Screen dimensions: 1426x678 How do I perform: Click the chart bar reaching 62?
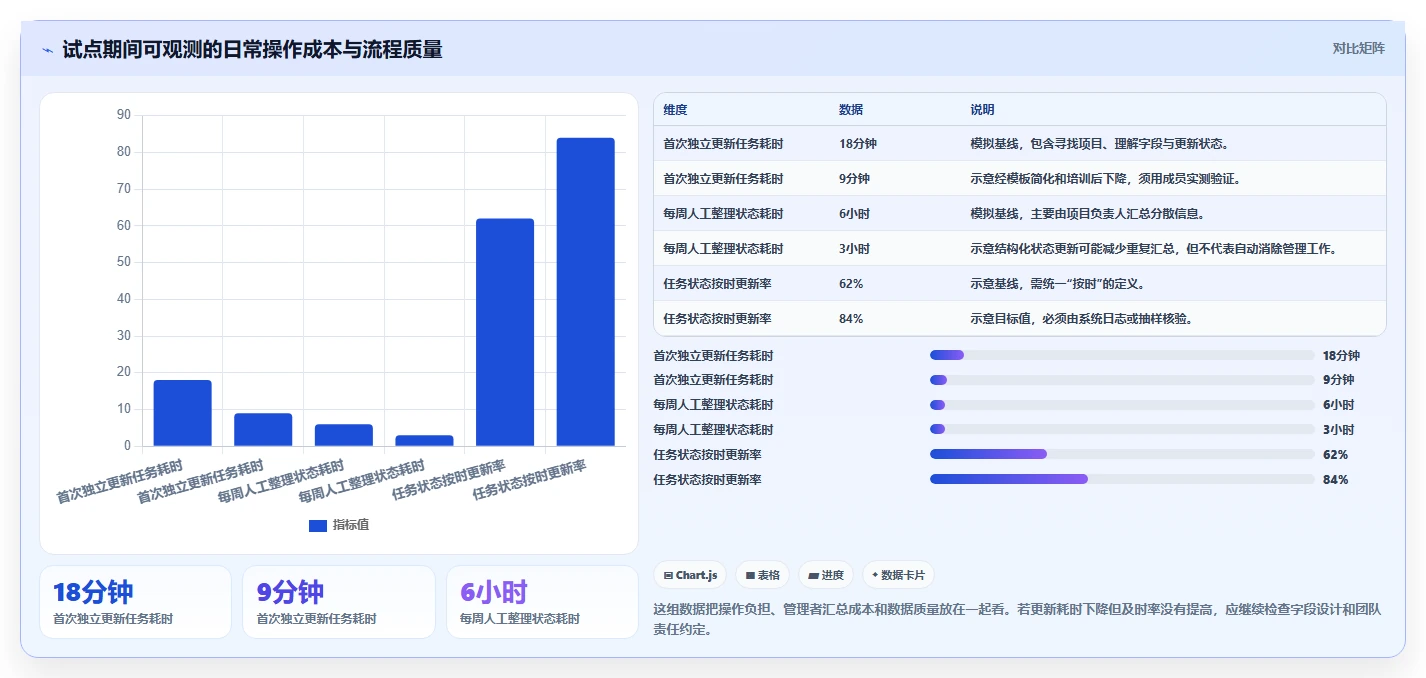[505, 332]
